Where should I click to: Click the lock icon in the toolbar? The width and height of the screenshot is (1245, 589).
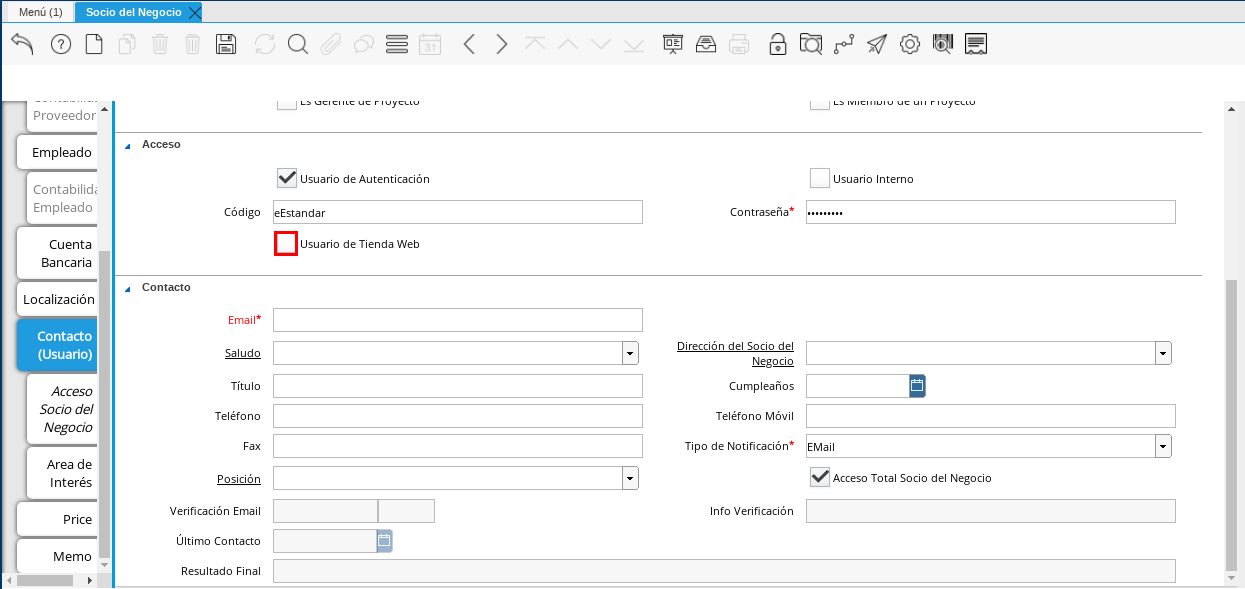click(x=777, y=44)
